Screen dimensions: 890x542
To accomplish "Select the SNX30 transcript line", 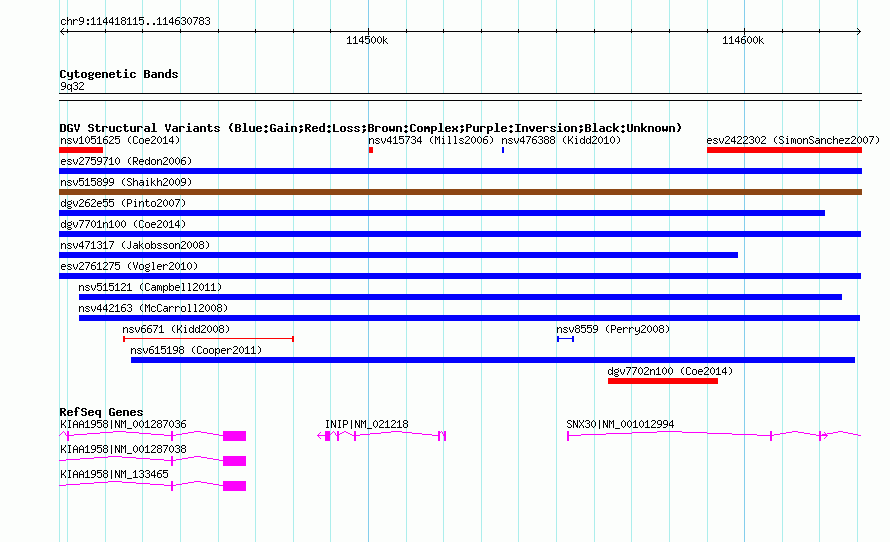I will click(714, 435).
